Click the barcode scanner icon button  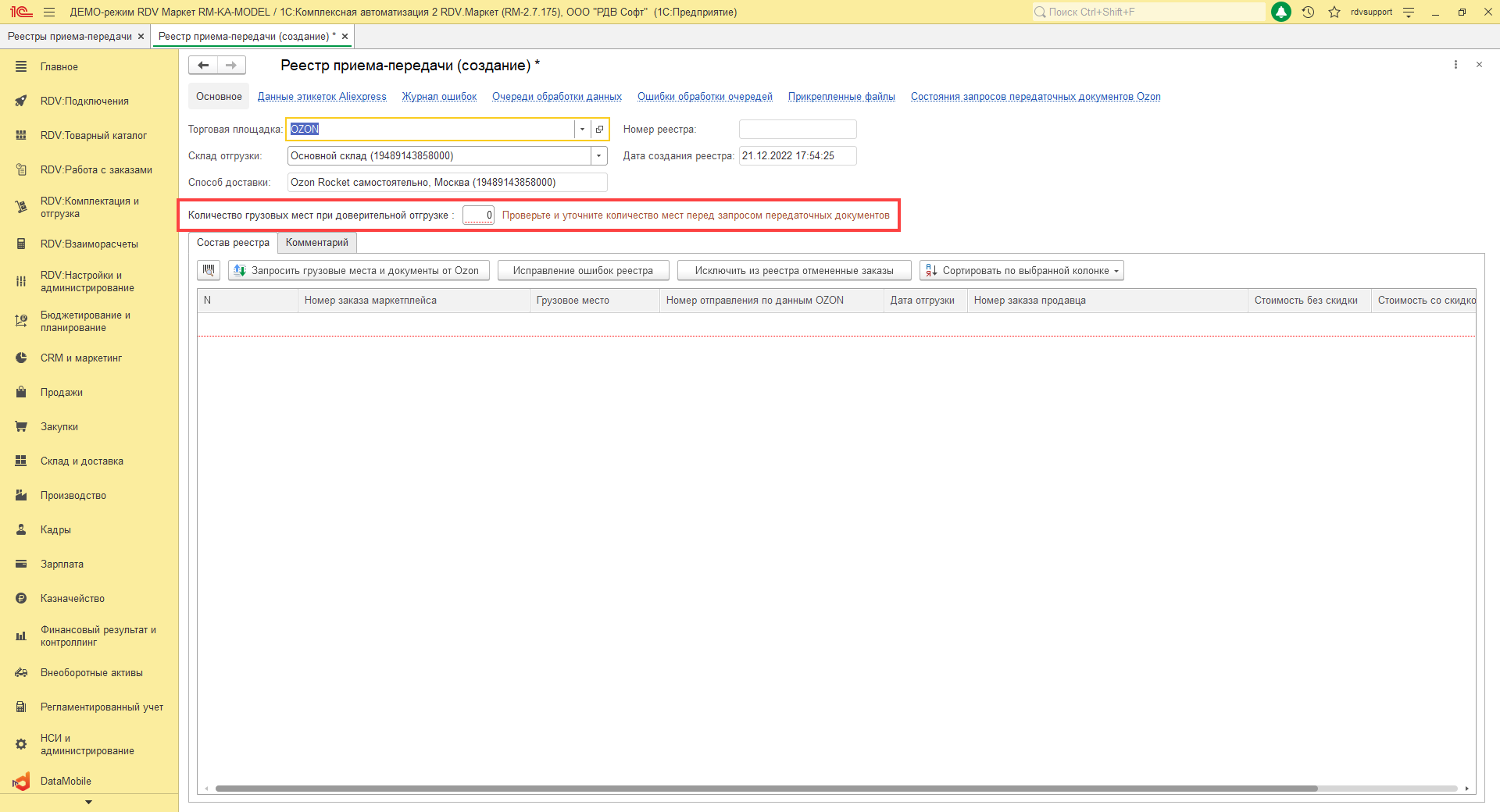[208, 270]
